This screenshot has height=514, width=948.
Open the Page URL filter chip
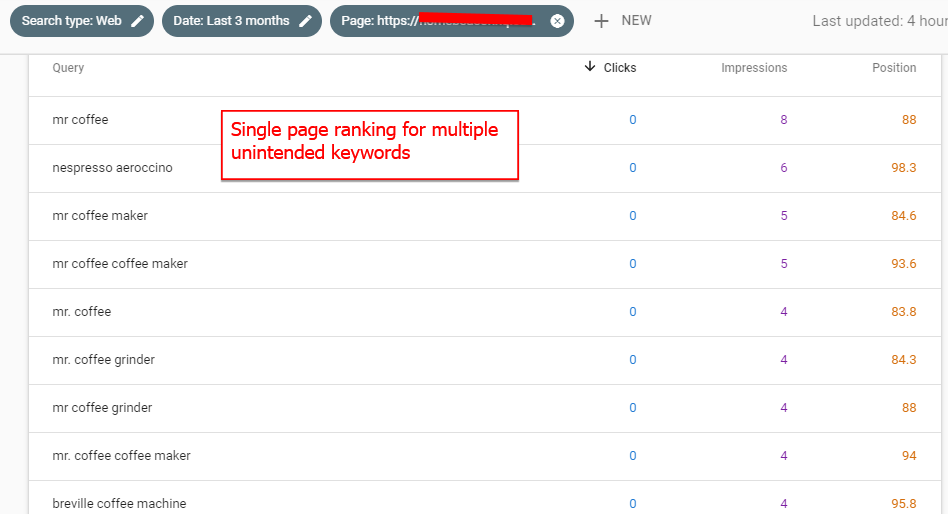click(x=452, y=21)
